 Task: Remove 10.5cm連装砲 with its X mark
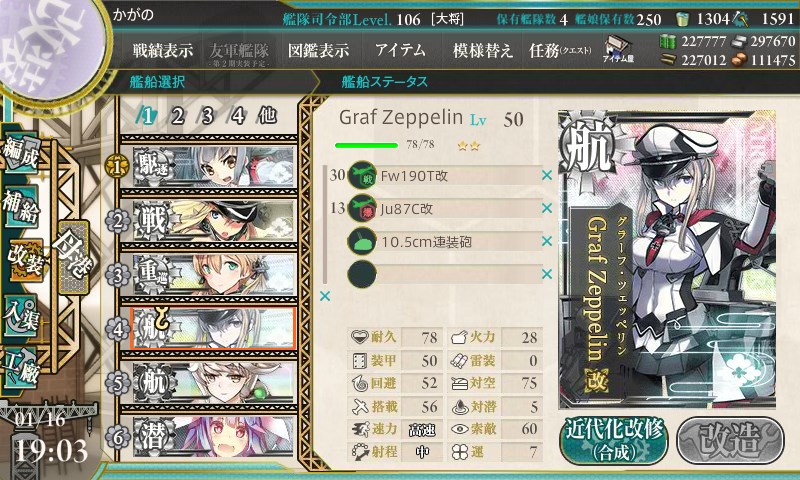547,241
